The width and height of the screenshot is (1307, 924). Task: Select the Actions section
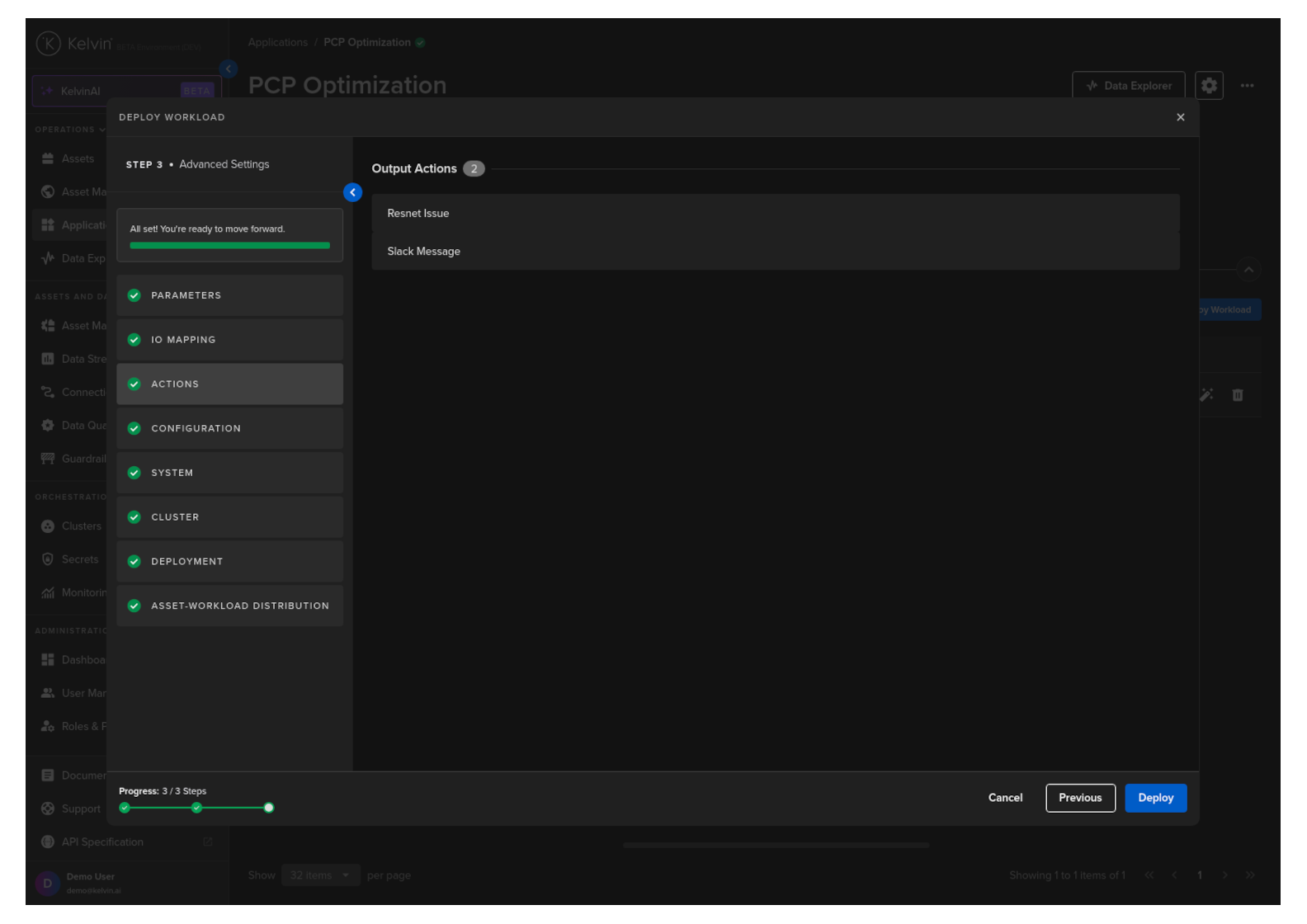pos(229,384)
